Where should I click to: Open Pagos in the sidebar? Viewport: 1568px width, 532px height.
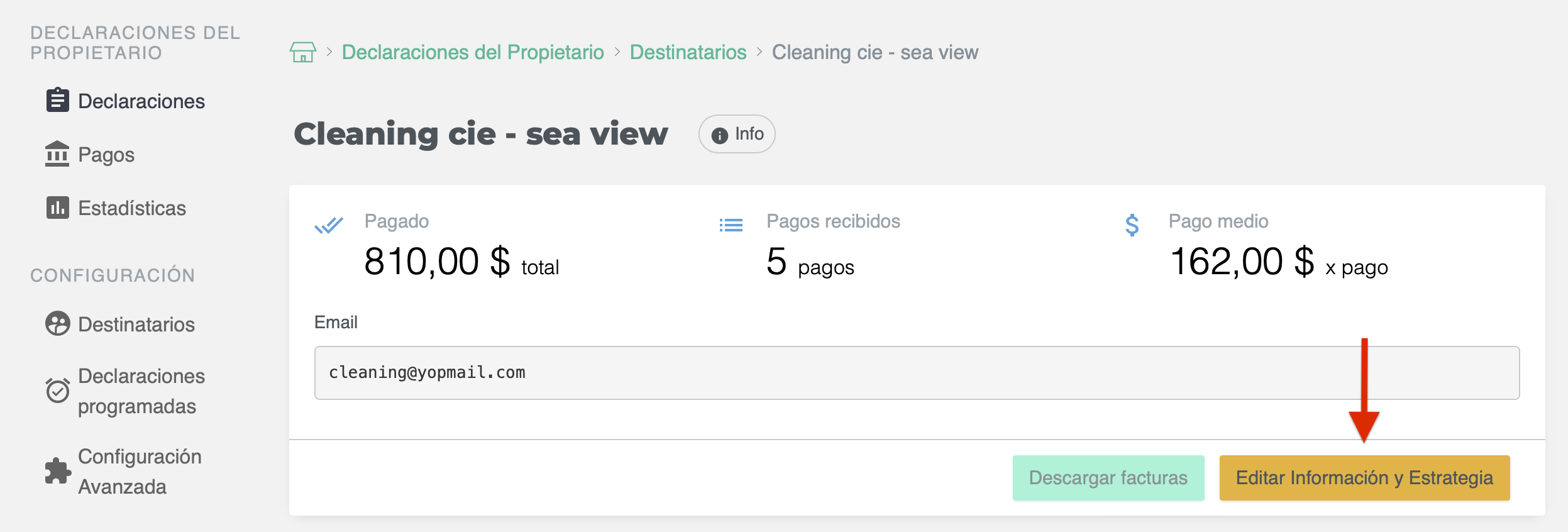[106, 155]
